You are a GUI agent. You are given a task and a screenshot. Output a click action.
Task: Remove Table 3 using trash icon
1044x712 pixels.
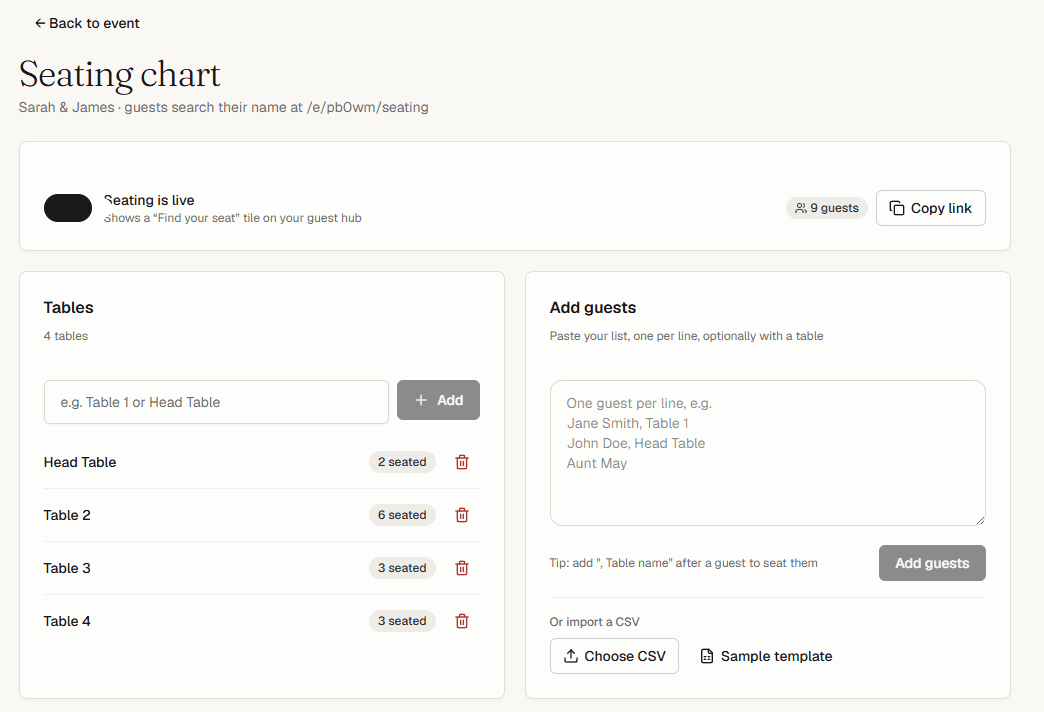pyautogui.click(x=461, y=568)
